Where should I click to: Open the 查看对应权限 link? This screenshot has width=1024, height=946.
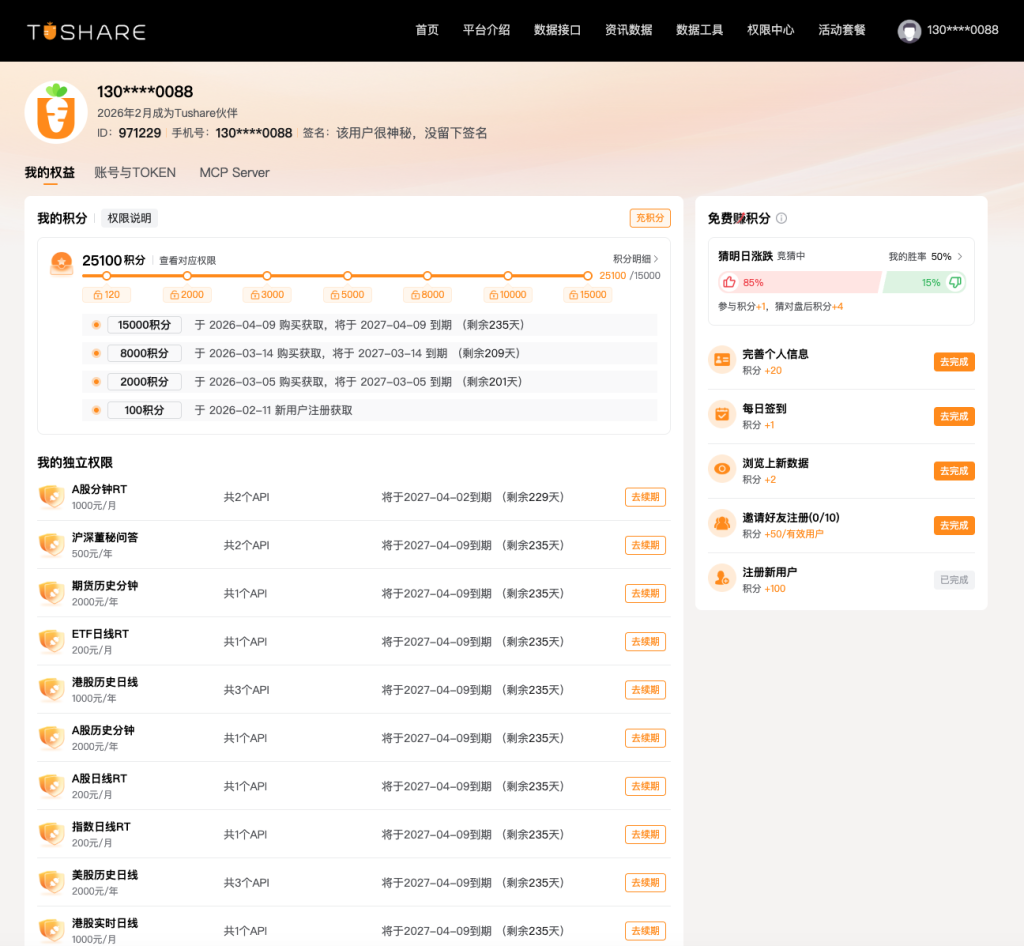[x=187, y=260]
